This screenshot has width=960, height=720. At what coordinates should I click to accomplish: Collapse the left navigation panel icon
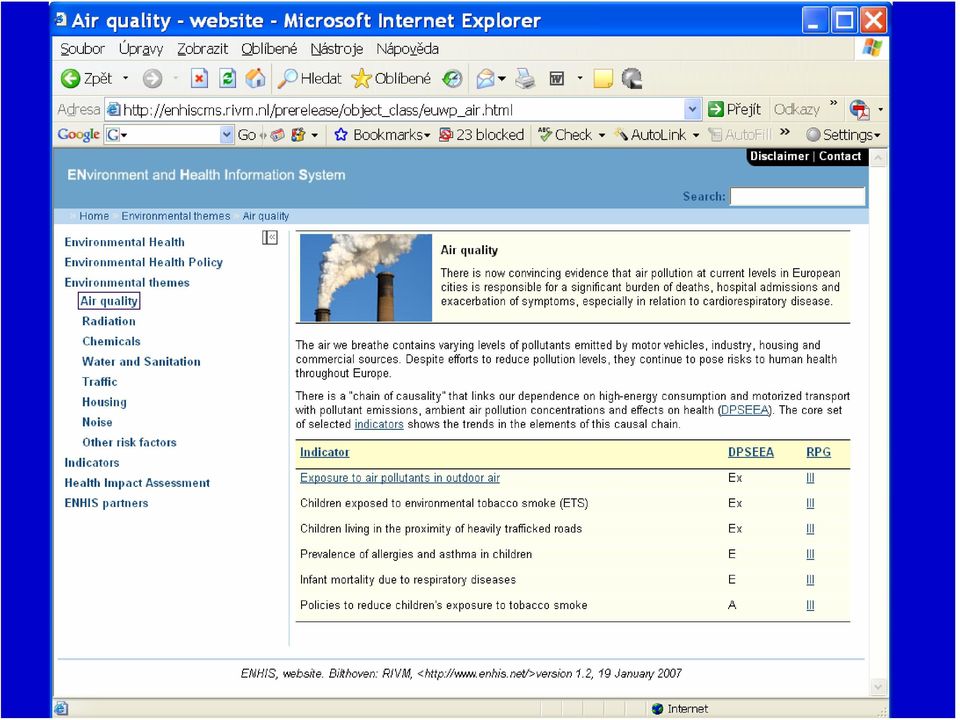tap(269, 238)
